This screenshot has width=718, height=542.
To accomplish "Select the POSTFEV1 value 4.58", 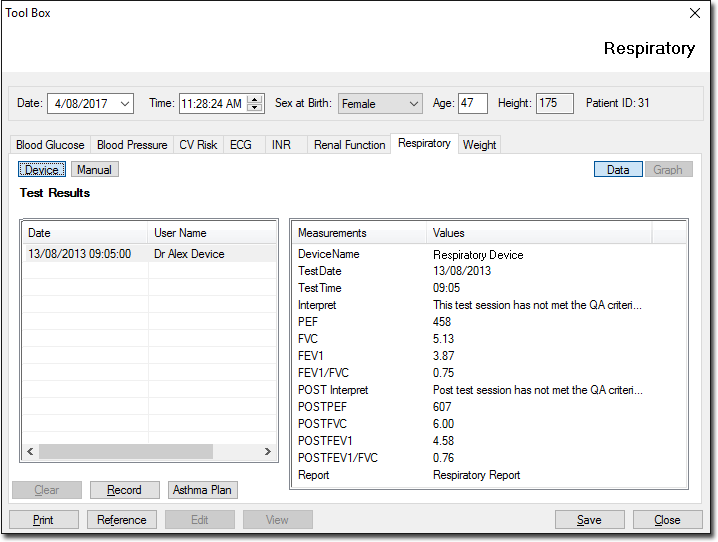I will coord(443,441).
